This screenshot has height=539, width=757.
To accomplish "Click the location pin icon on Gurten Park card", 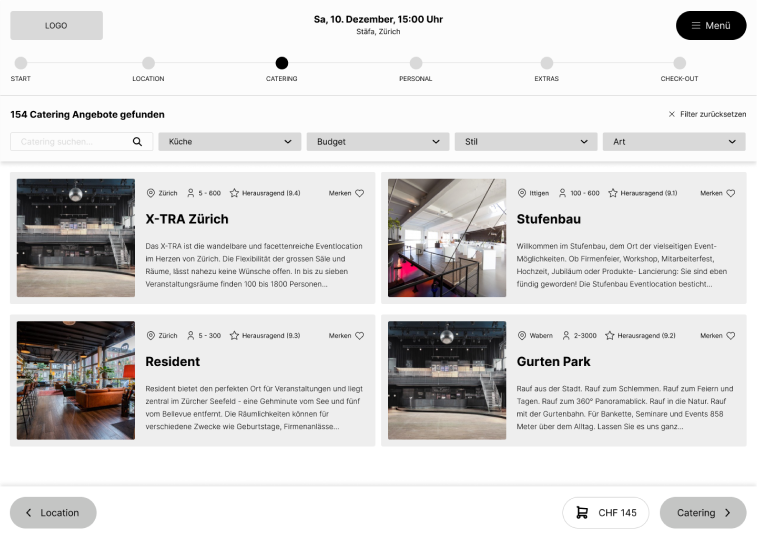I will coord(522,336).
